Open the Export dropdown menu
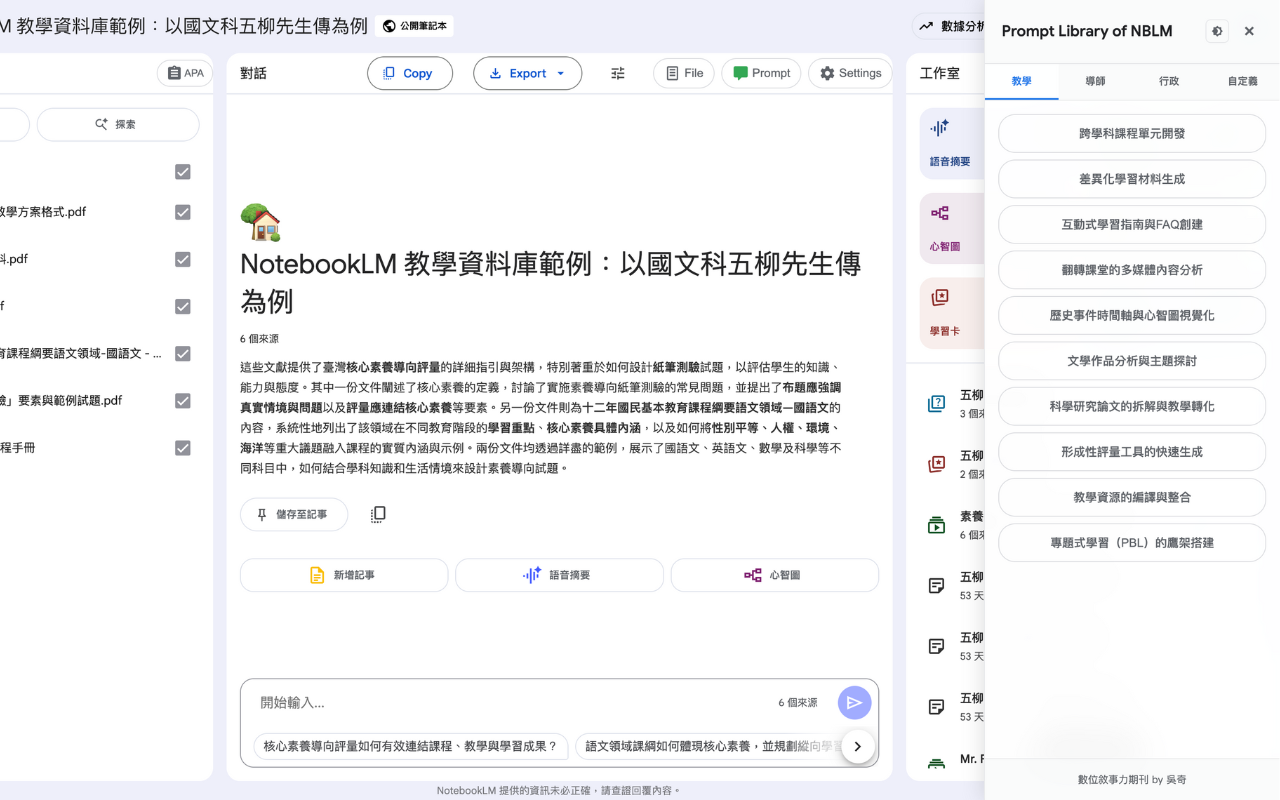Viewport: 1280px width, 800px height. click(x=527, y=72)
